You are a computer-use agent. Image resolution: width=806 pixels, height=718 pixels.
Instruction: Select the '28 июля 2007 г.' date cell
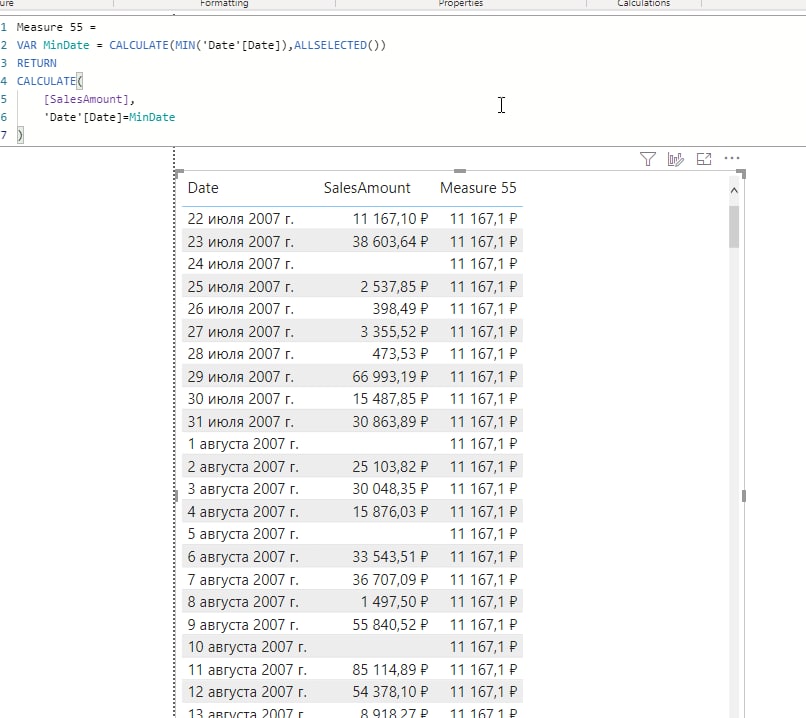click(x=241, y=354)
